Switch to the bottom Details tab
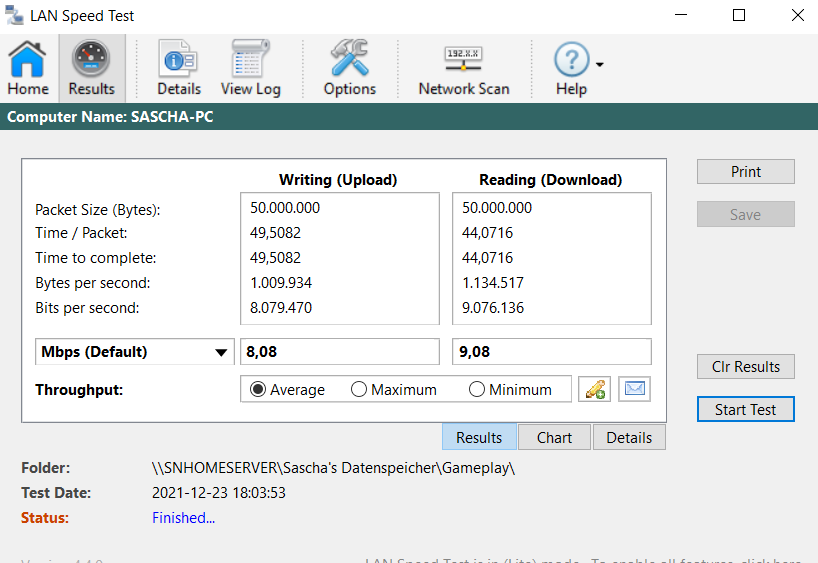This screenshot has width=818, height=563. coord(629,437)
